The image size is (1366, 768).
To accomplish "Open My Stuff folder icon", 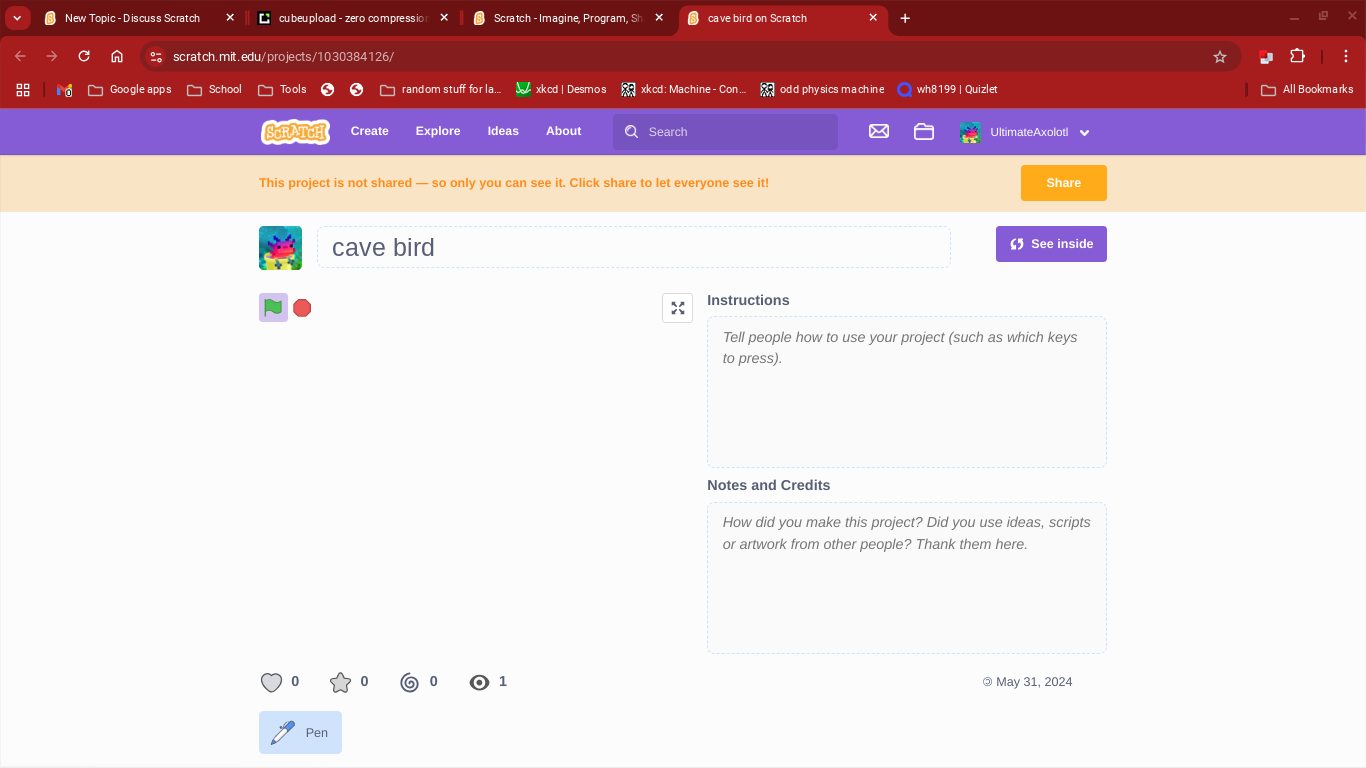I will [x=923, y=131].
